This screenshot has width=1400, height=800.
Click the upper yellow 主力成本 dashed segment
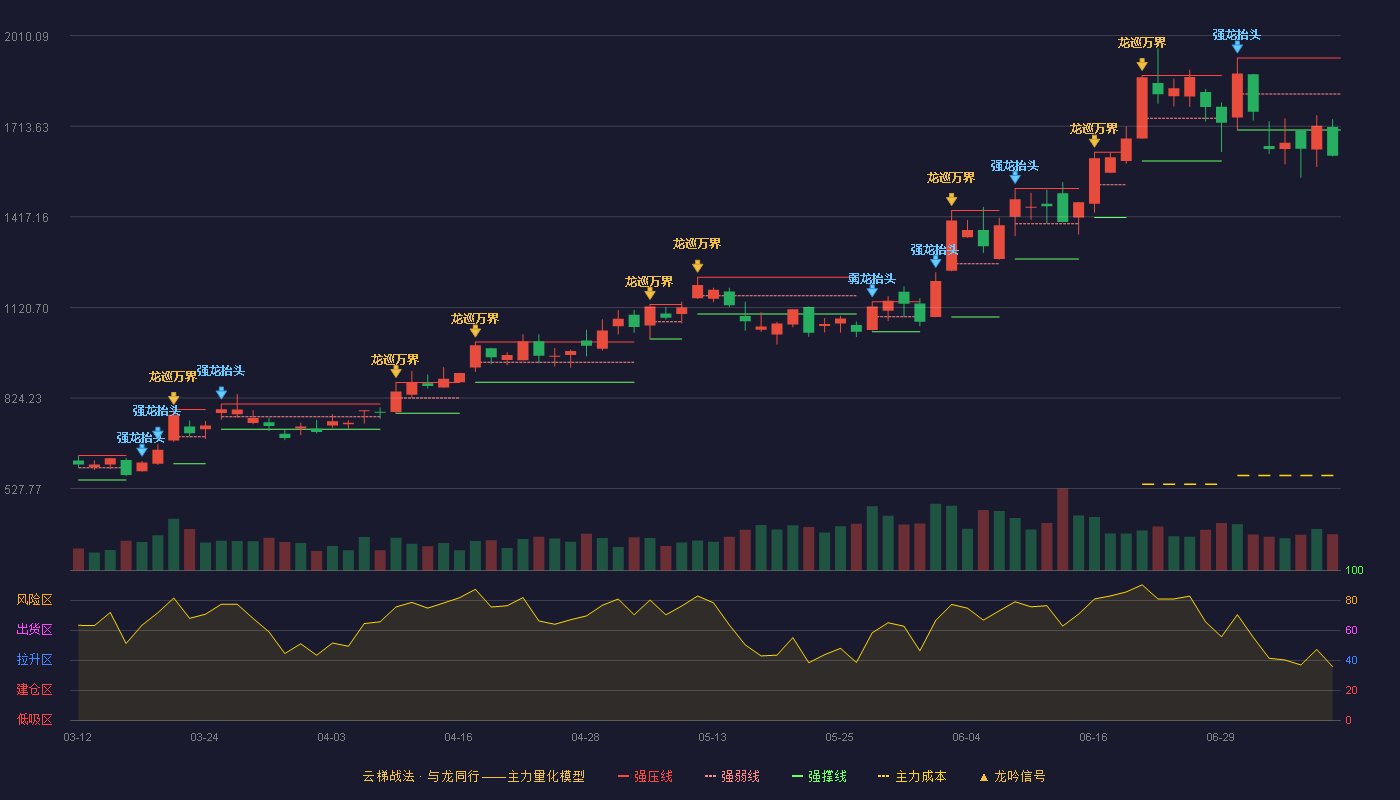click(1285, 475)
